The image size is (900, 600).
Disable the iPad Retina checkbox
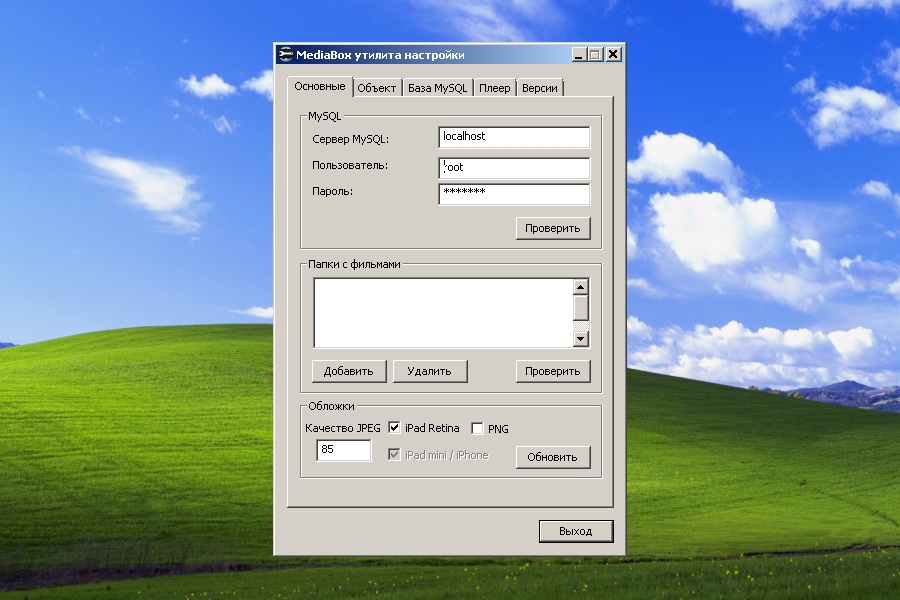point(393,428)
